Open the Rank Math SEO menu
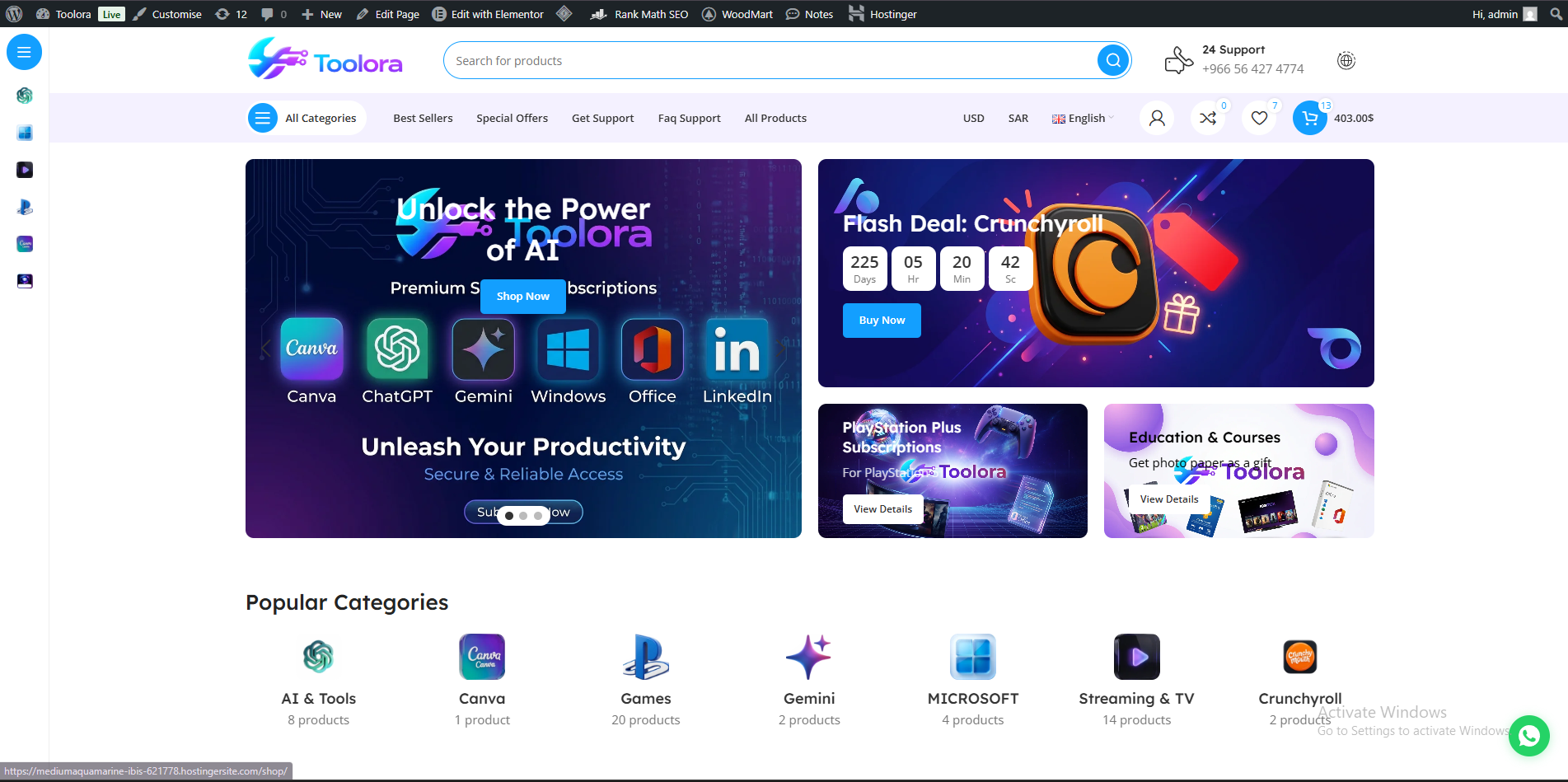The width and height of the screenshot is (1568, 782). click(639, 14)
